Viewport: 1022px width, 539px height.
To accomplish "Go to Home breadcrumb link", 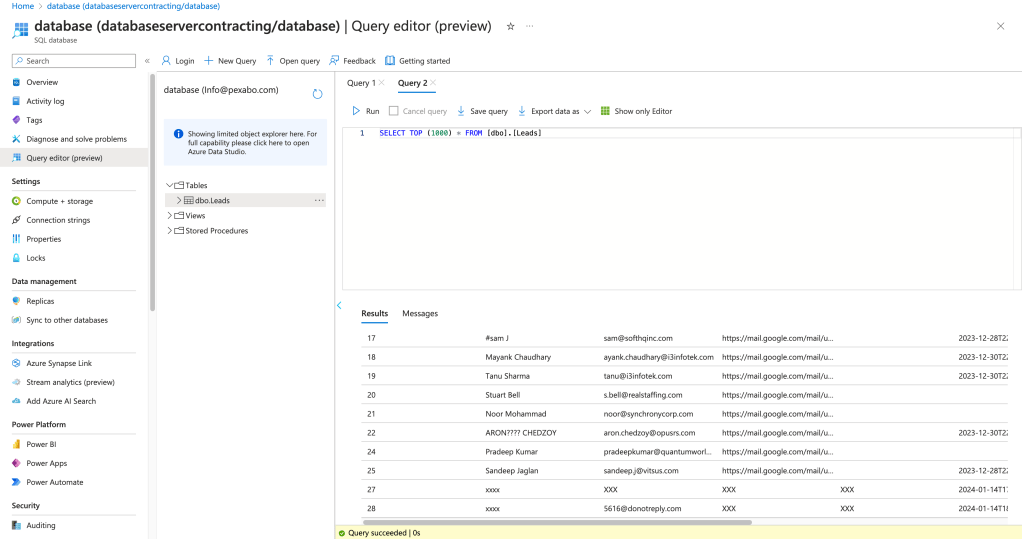I will pos(23,6).
